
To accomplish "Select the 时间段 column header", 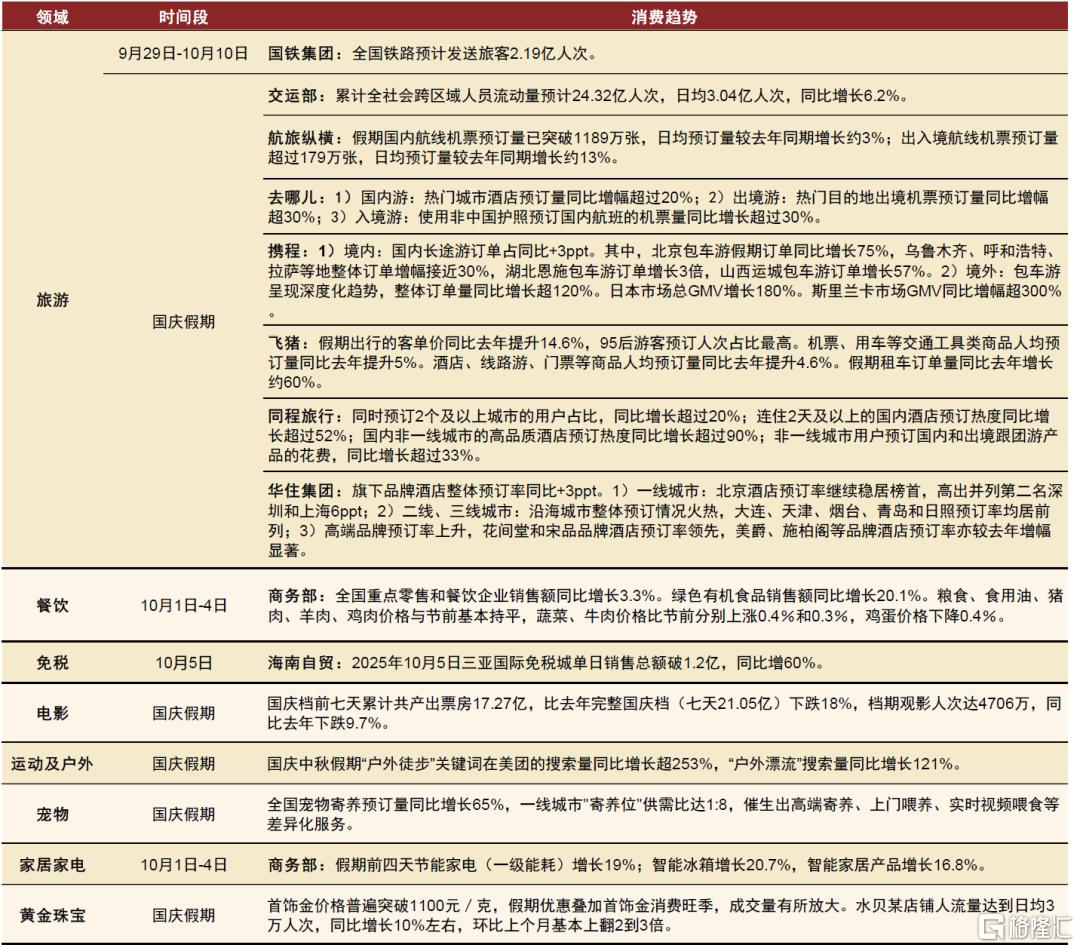I will click(x=183, y=17).
